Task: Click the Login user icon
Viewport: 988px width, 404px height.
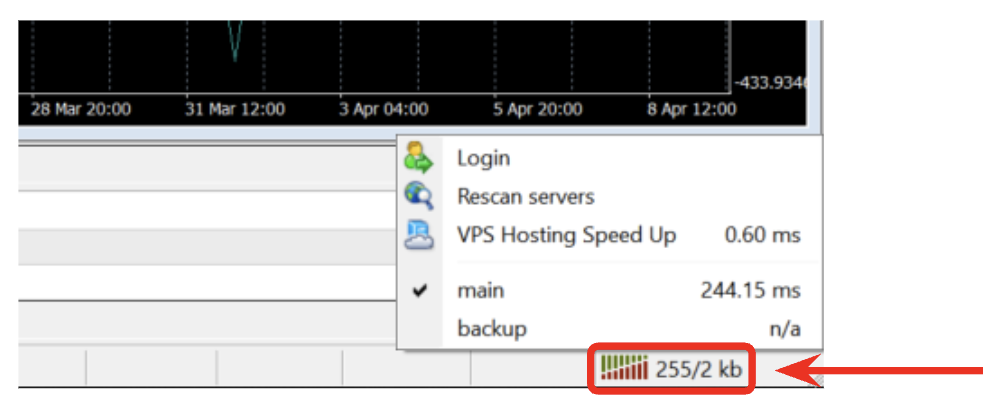Action: pos(418,158)
